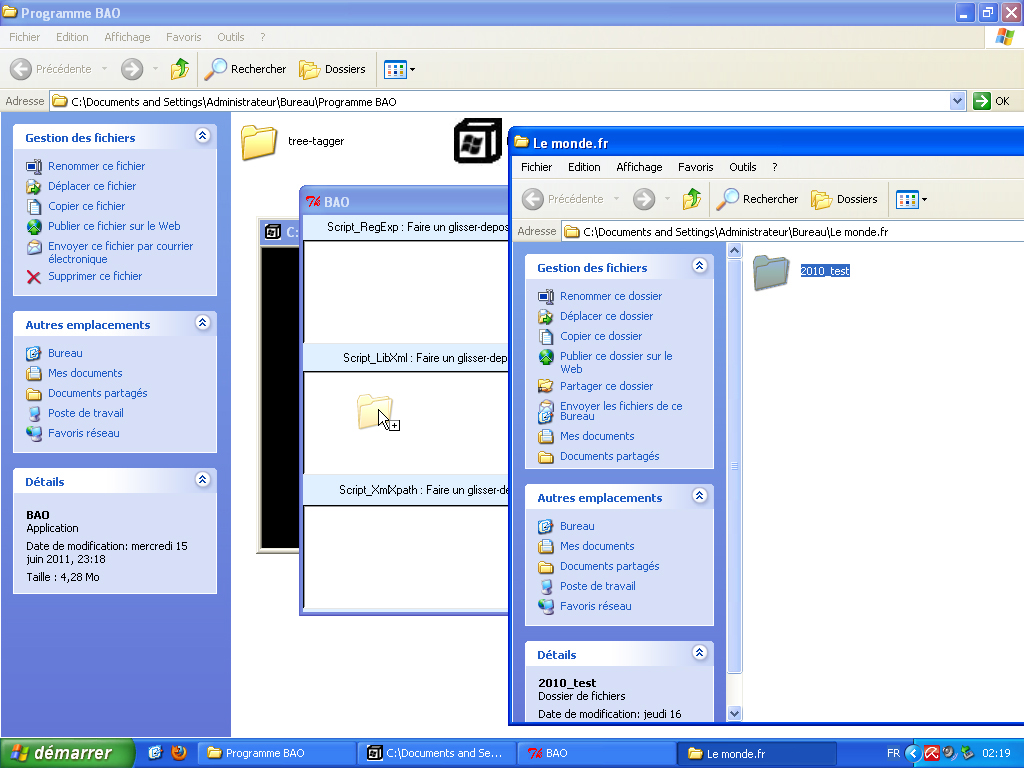The image size is (1024, 768).
Task: Click the OK go button
Action: (x=991, y=101)
